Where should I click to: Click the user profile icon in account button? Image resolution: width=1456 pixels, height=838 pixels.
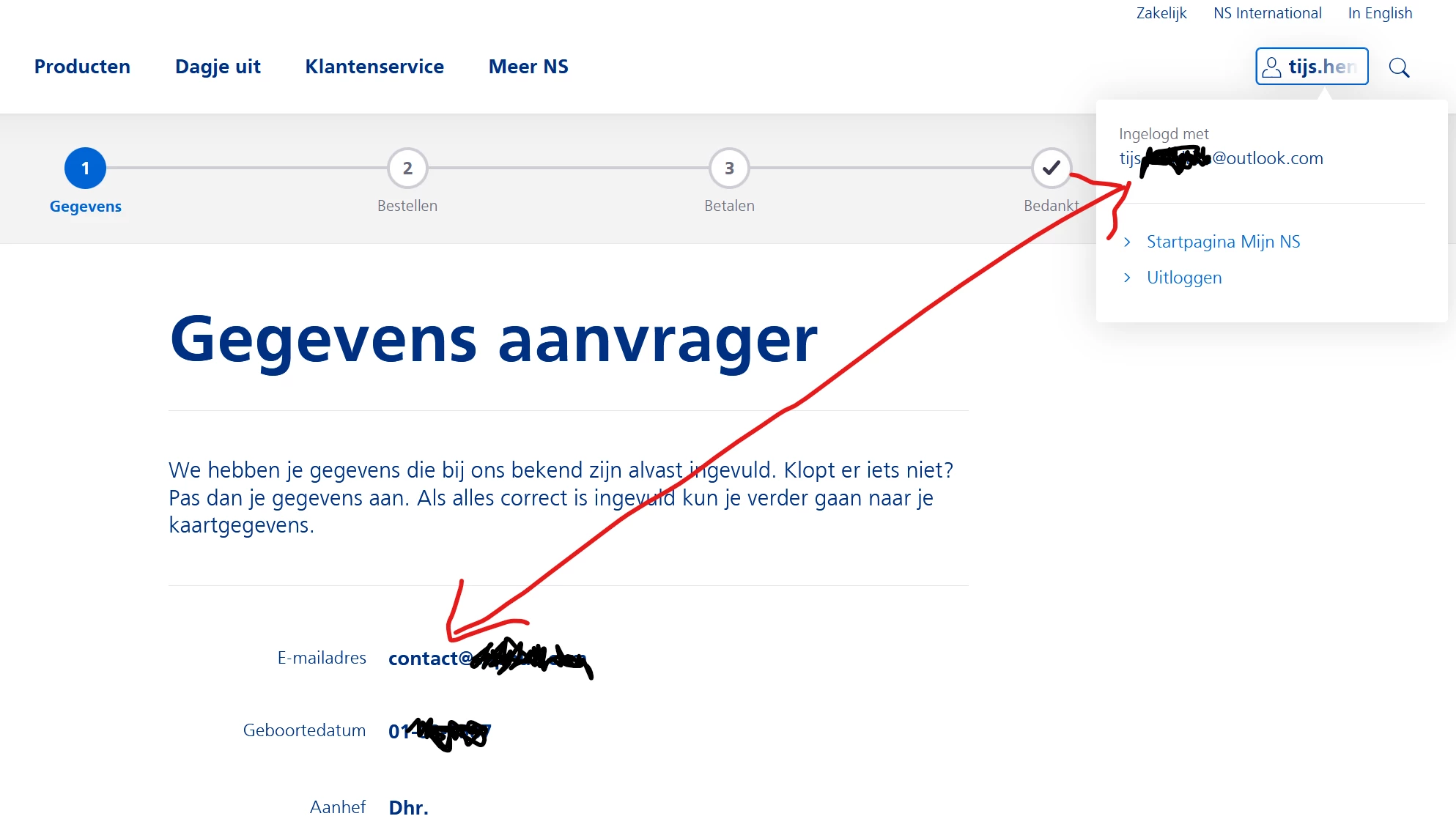(x=1272, y=67)
